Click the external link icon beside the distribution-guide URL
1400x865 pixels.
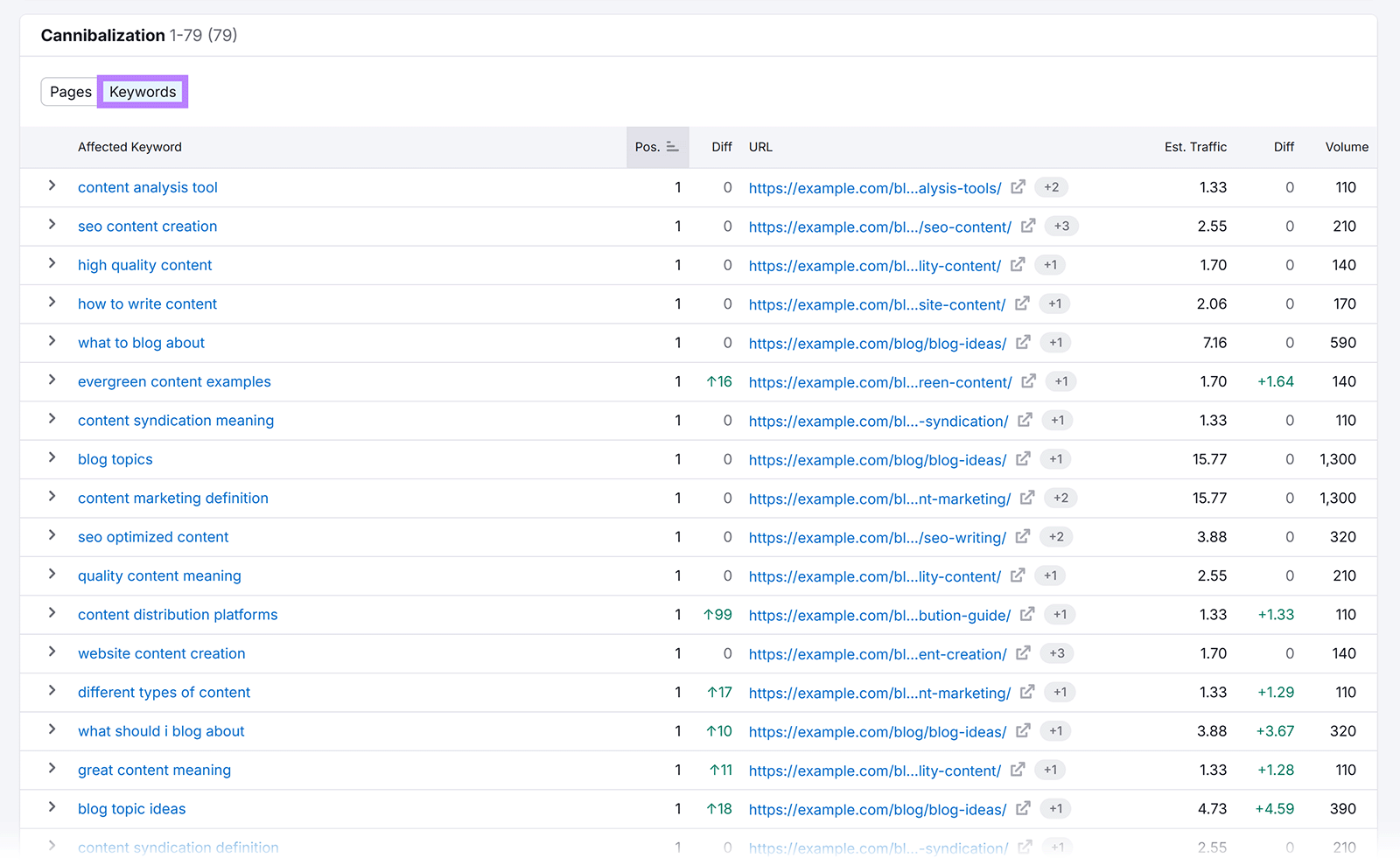pos(1027,615)
